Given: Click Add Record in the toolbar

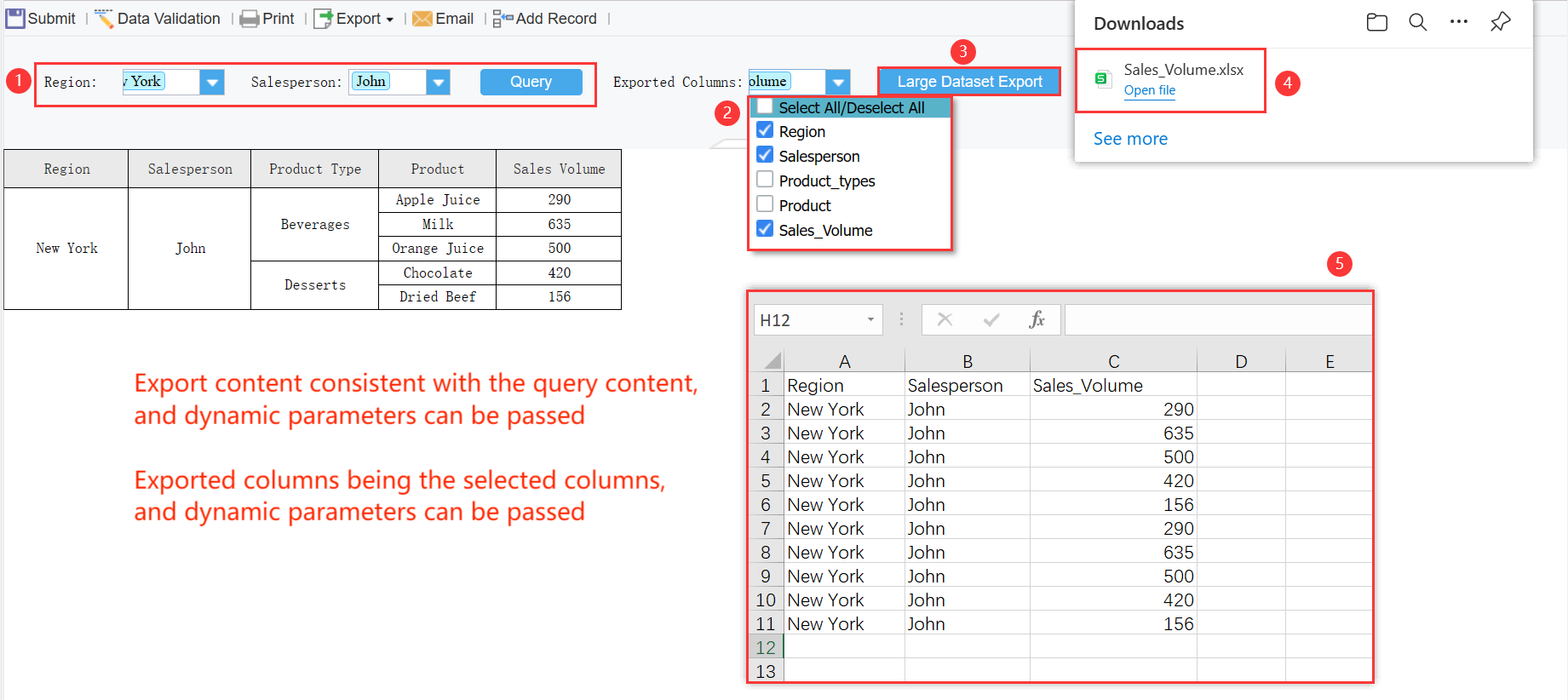Looking at the screenshot, I should tap(545, 18).
